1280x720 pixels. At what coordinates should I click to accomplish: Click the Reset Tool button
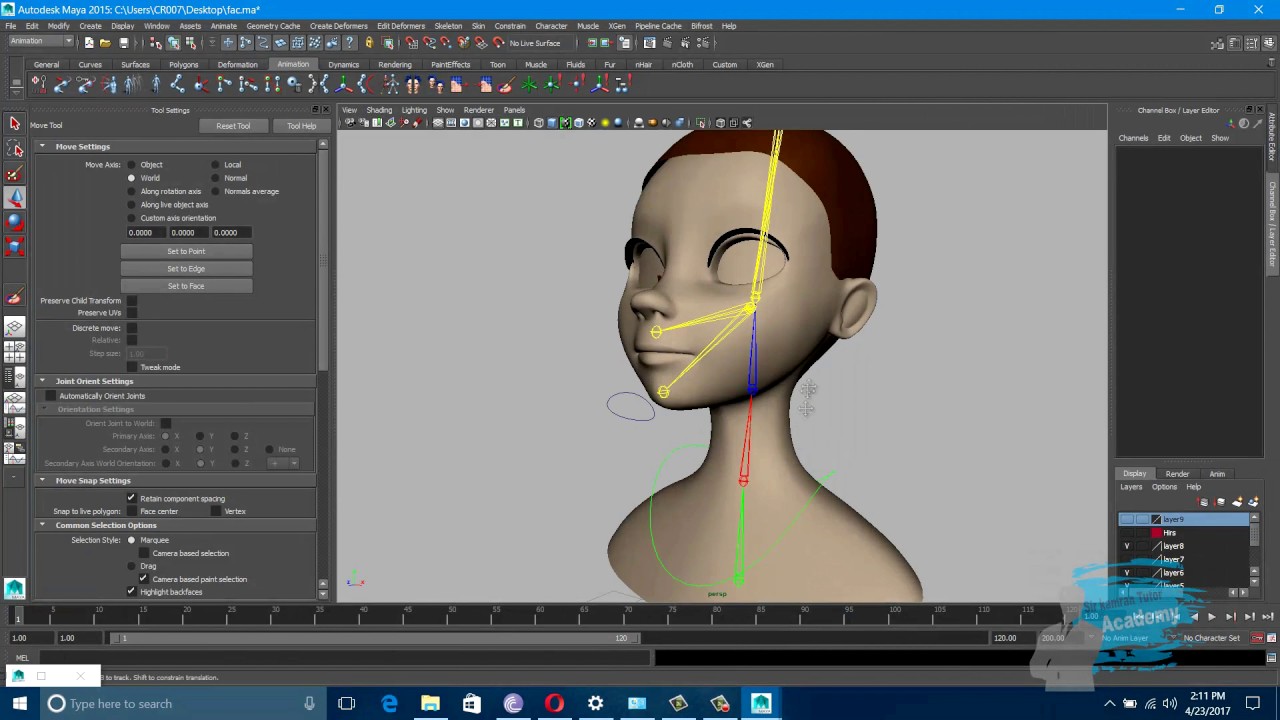[233, 126]
